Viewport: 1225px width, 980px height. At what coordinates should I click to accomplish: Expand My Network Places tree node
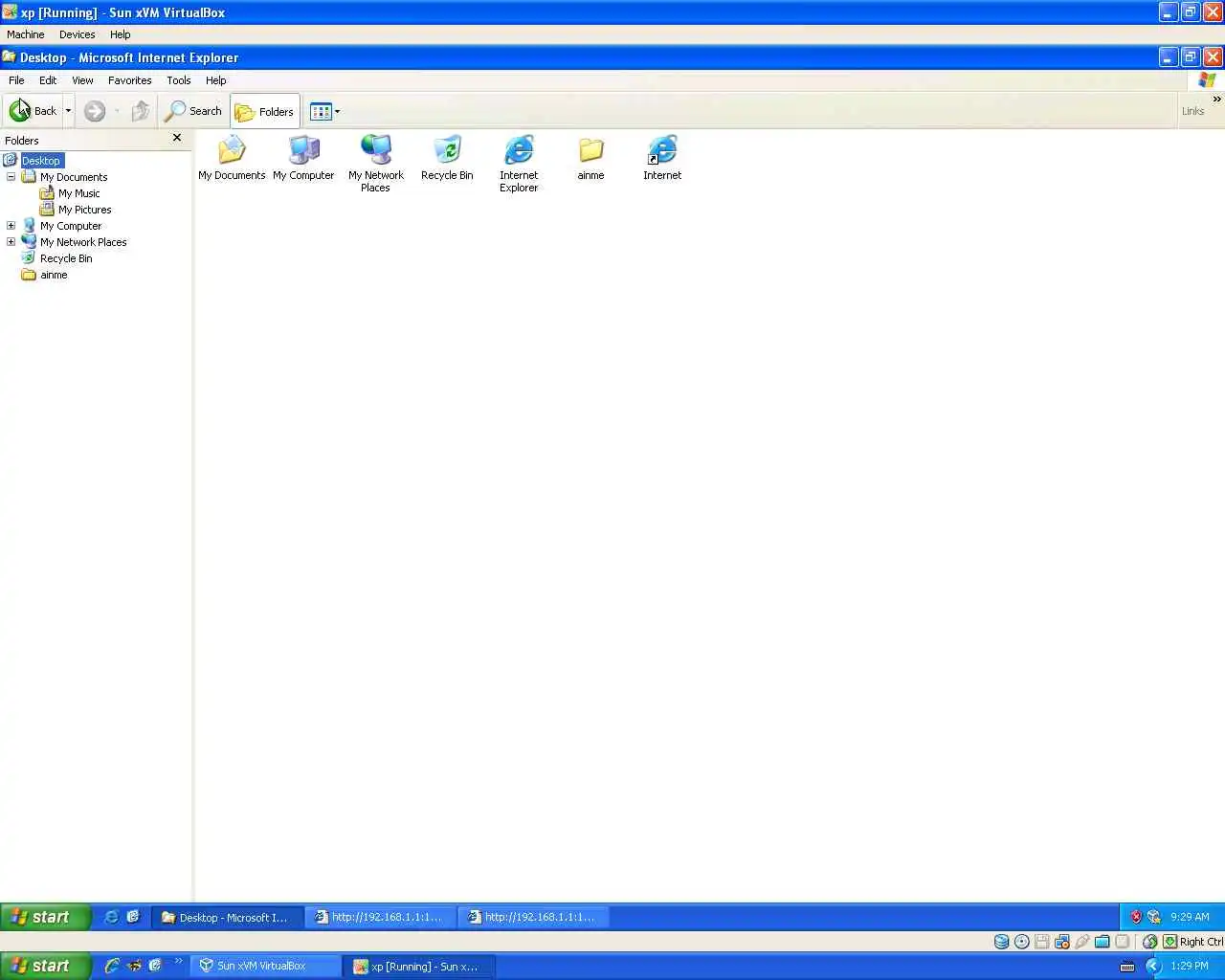(x=11, y=242)
